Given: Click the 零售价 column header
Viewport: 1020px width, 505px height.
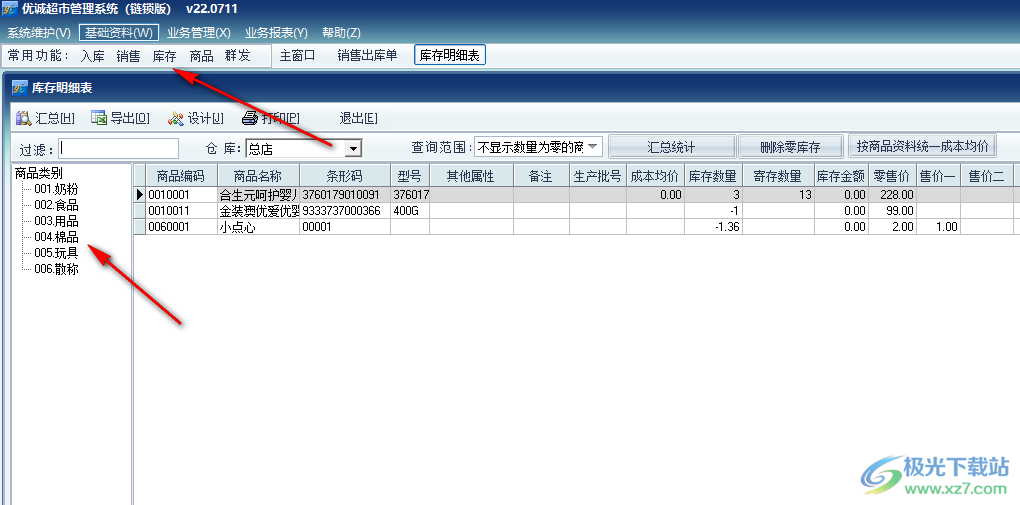Looking at the screenshot, I should click(892, 176).
